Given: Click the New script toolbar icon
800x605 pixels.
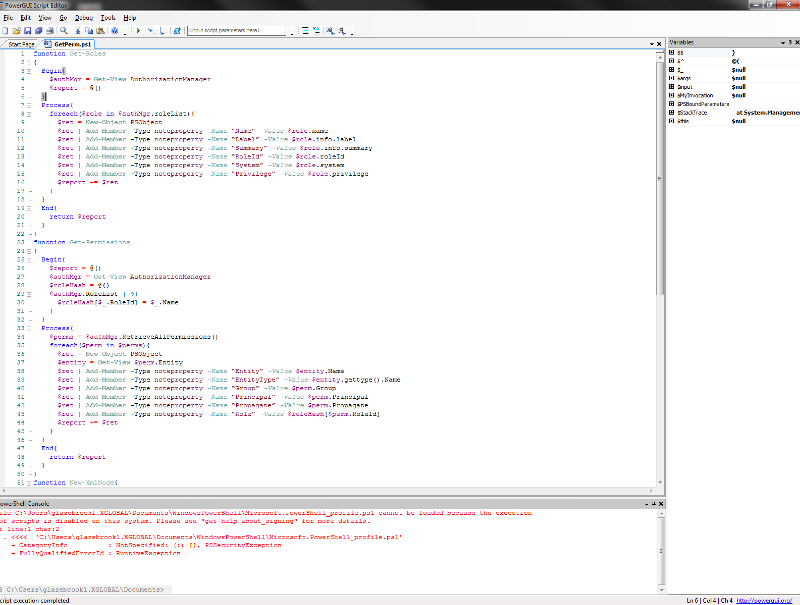Looking at the screenshot, I should click(x=5, y=31).
